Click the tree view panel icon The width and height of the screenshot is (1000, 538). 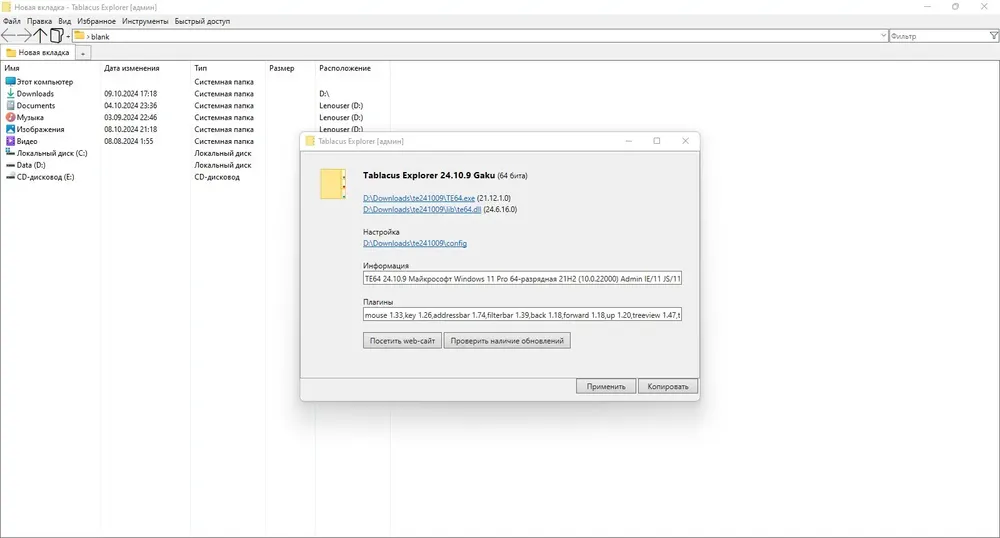pyautogui.click(x=56, y=36)
